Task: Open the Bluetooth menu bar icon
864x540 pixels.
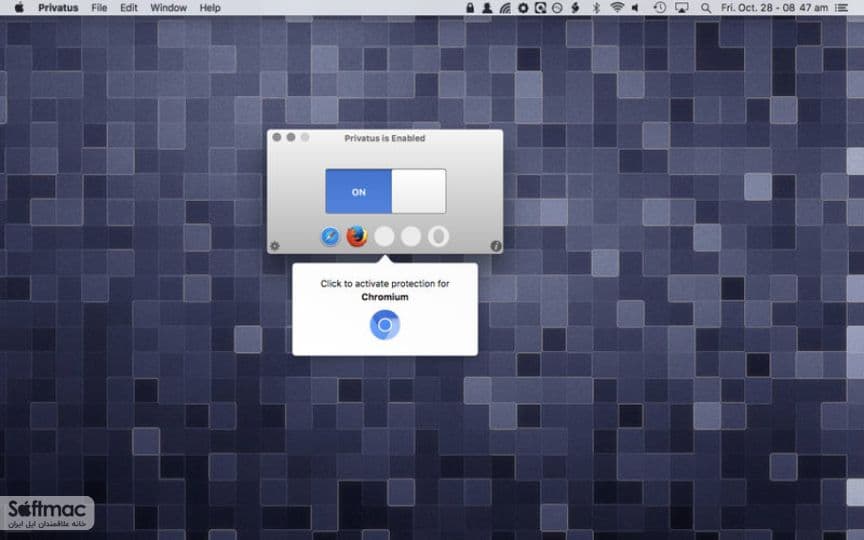Action: [x=596, y=8]
